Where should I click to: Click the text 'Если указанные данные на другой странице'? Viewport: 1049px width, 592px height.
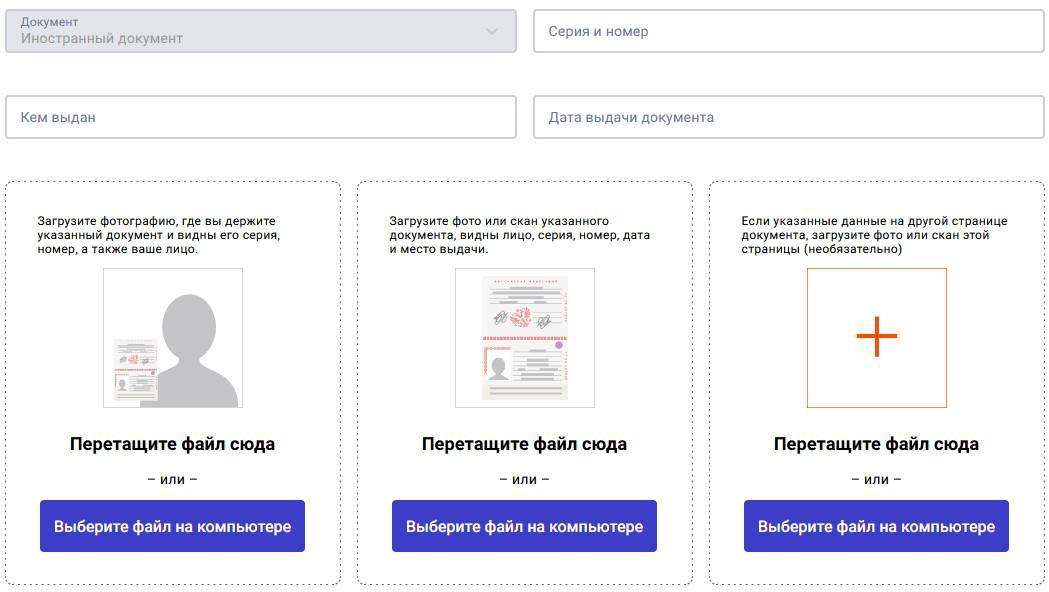(874, 221)
